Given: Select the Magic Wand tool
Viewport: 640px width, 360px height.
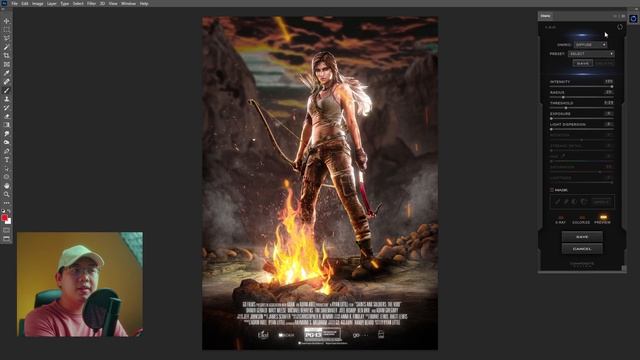Looking at the screenshot, I should click(7, 47).
